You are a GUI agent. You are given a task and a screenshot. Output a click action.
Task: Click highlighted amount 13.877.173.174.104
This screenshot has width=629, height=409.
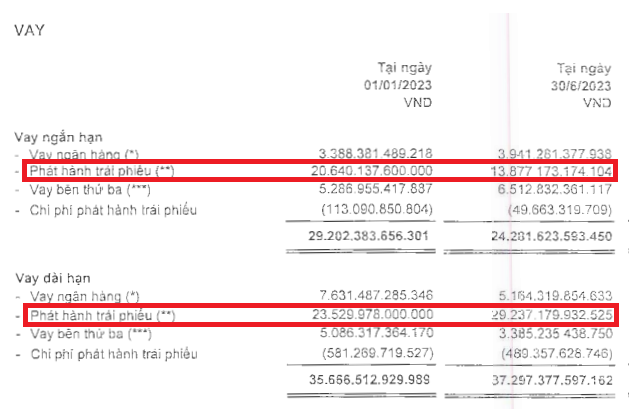pos(543,172)
